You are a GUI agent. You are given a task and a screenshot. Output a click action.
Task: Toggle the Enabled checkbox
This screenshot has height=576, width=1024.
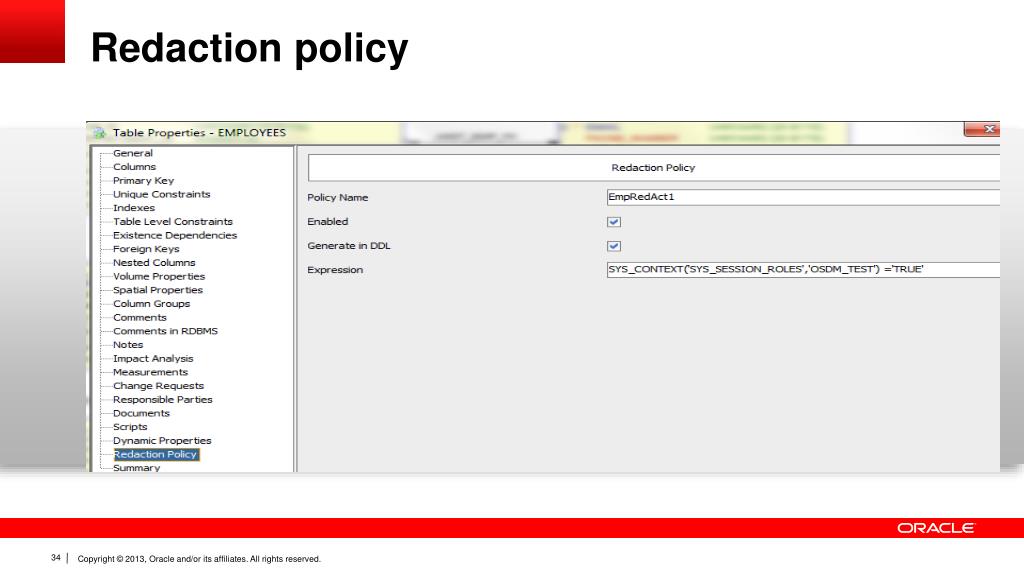614,222
